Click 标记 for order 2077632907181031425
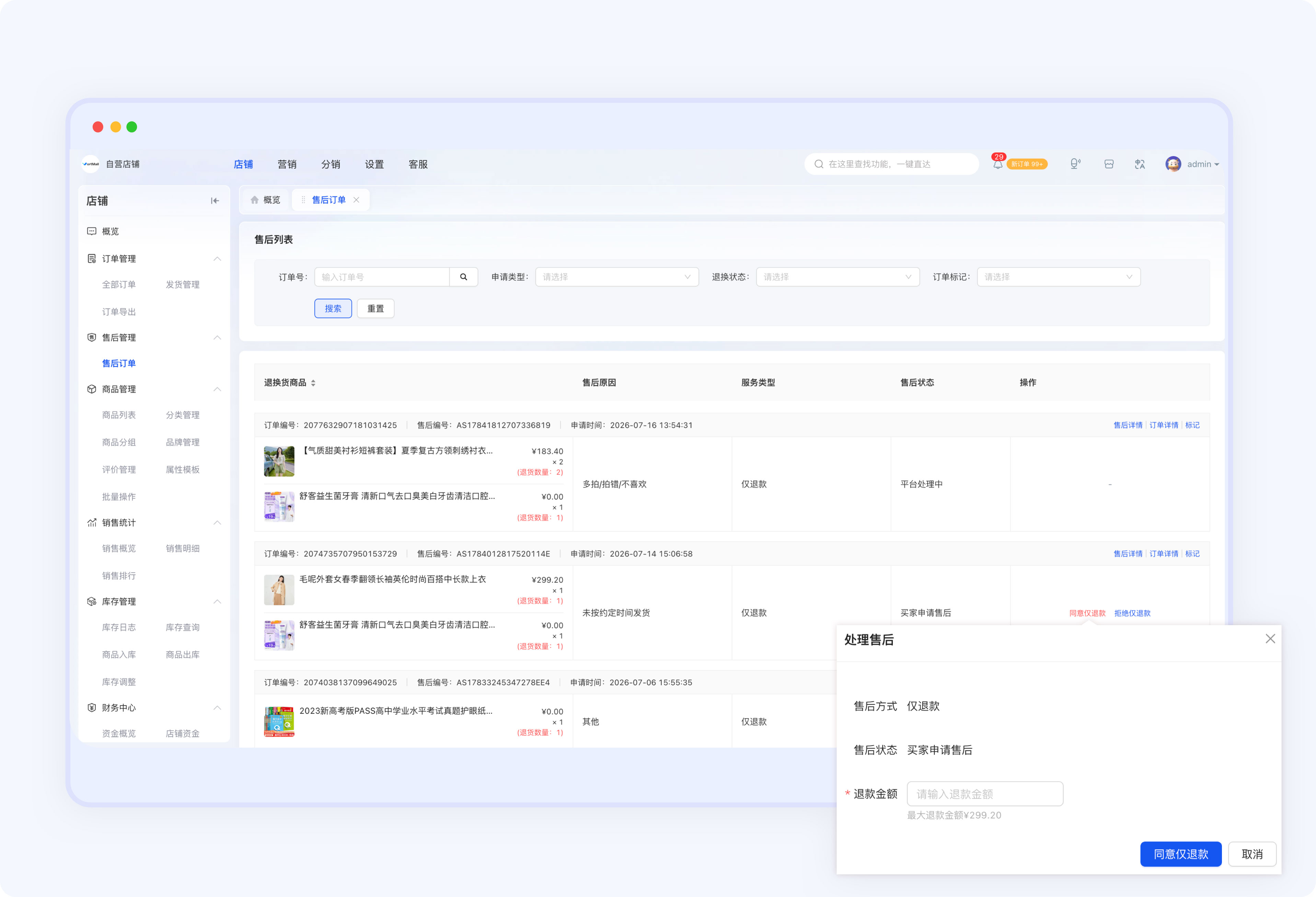 click(x=1192, y=425)
